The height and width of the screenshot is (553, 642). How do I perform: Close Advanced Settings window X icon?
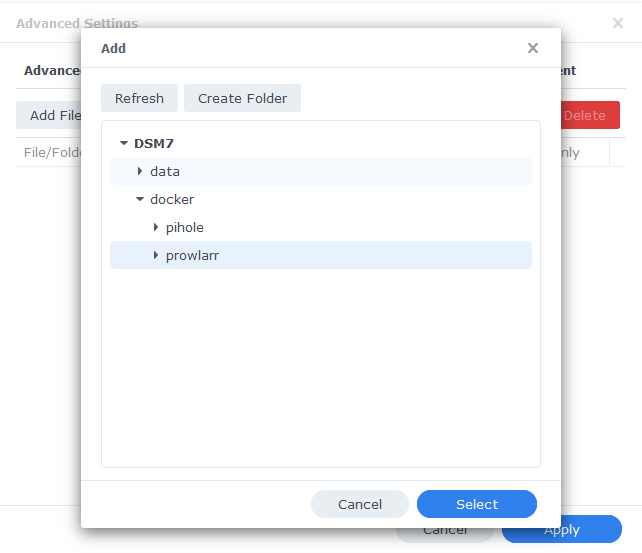click(x=618, y=23)
